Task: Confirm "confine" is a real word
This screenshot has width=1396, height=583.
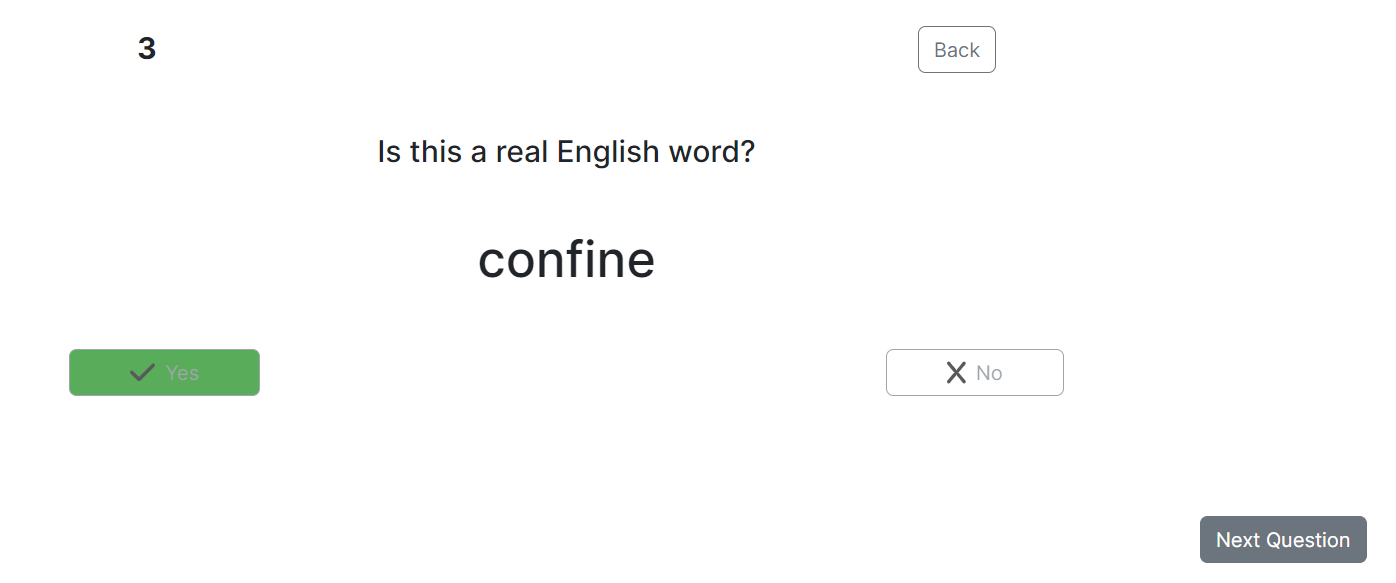Action: (x=164, y=373)
